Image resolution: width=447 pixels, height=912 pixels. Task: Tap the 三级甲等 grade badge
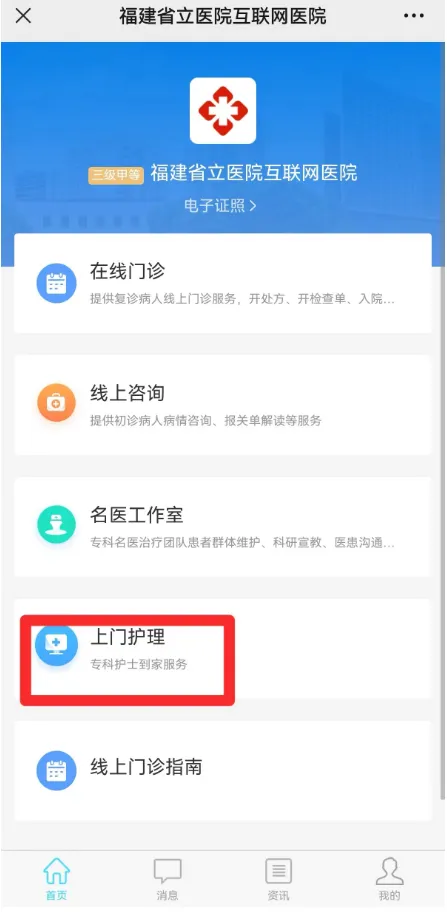point(116,175)
